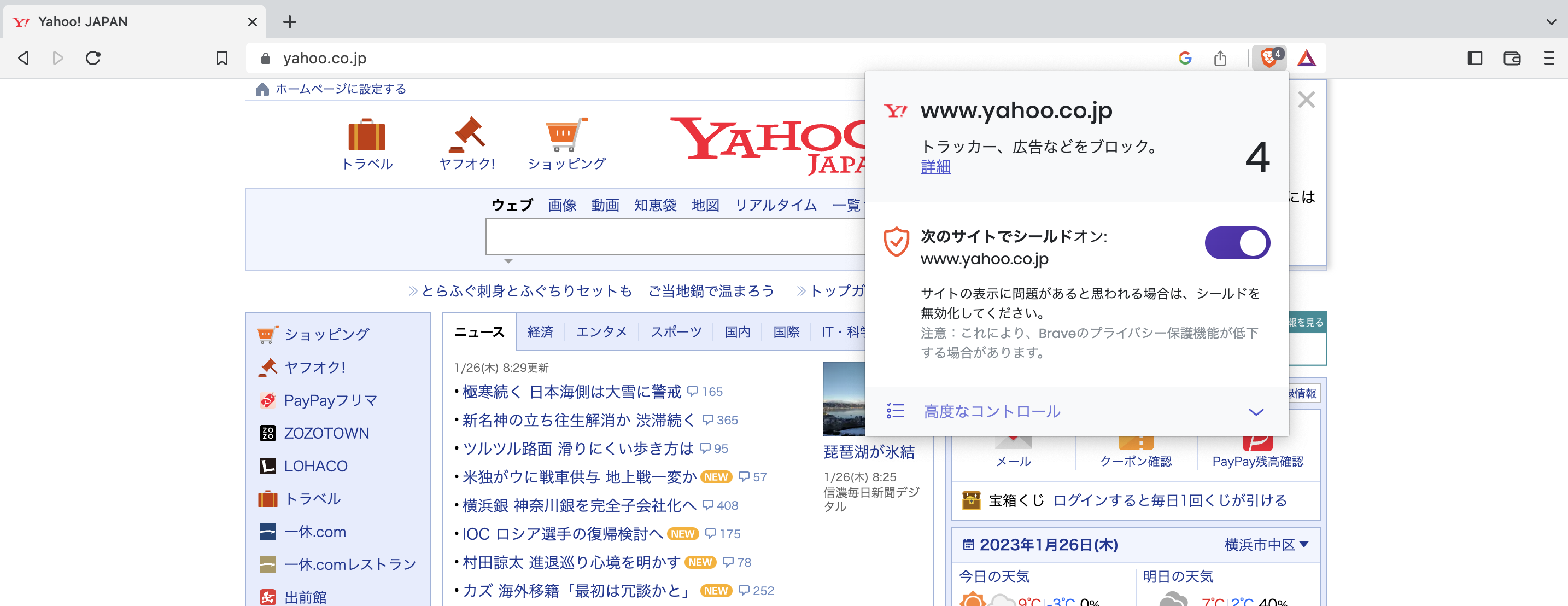Click ホームページに設定する link

340,90
